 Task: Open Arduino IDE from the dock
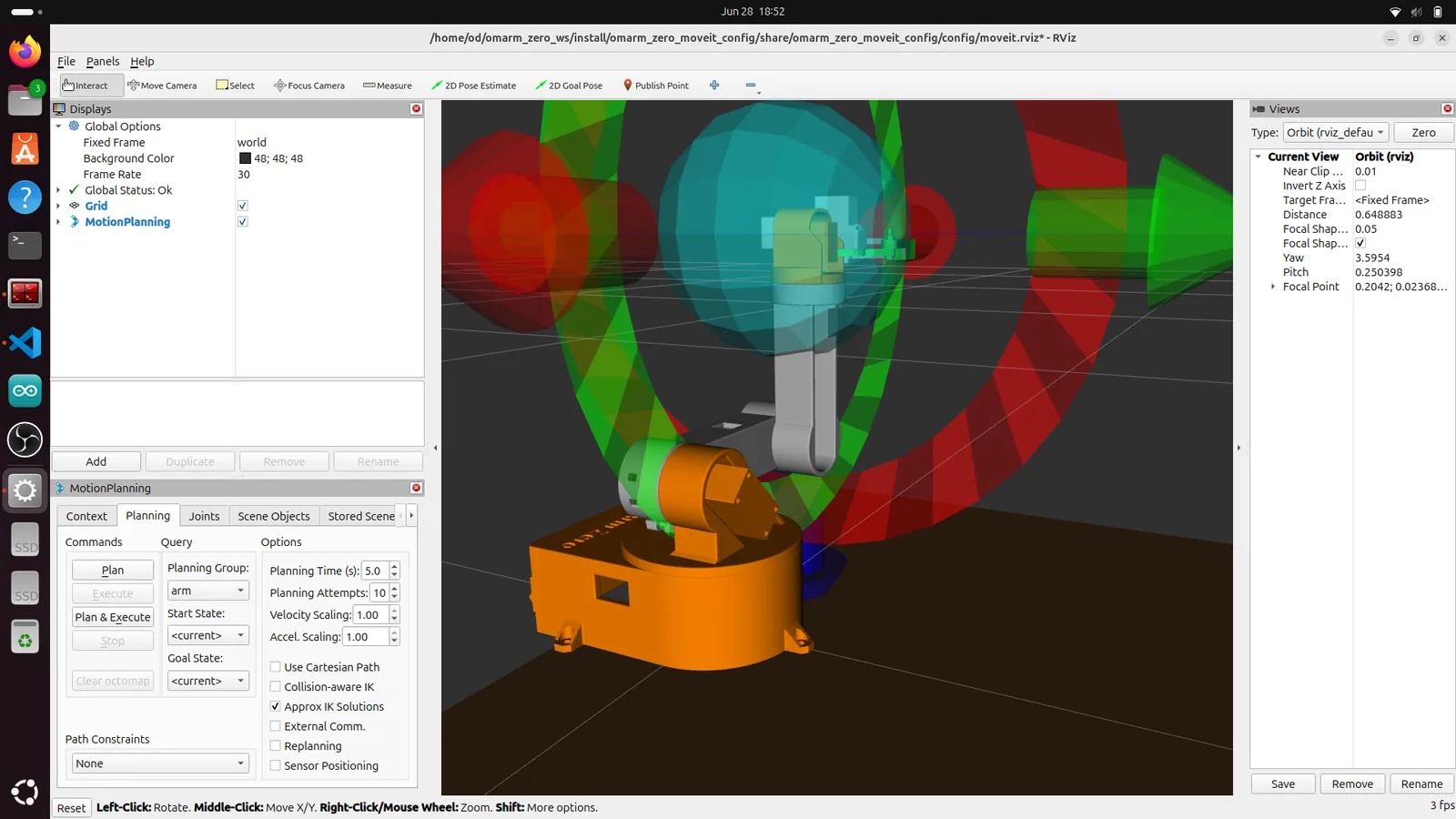25,391
